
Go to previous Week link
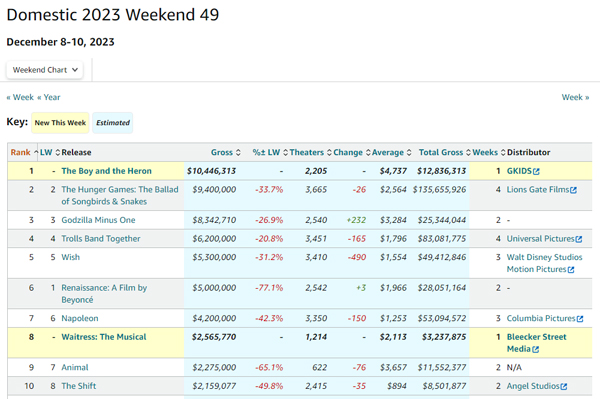pyautogui.click(x=20, y=97)
